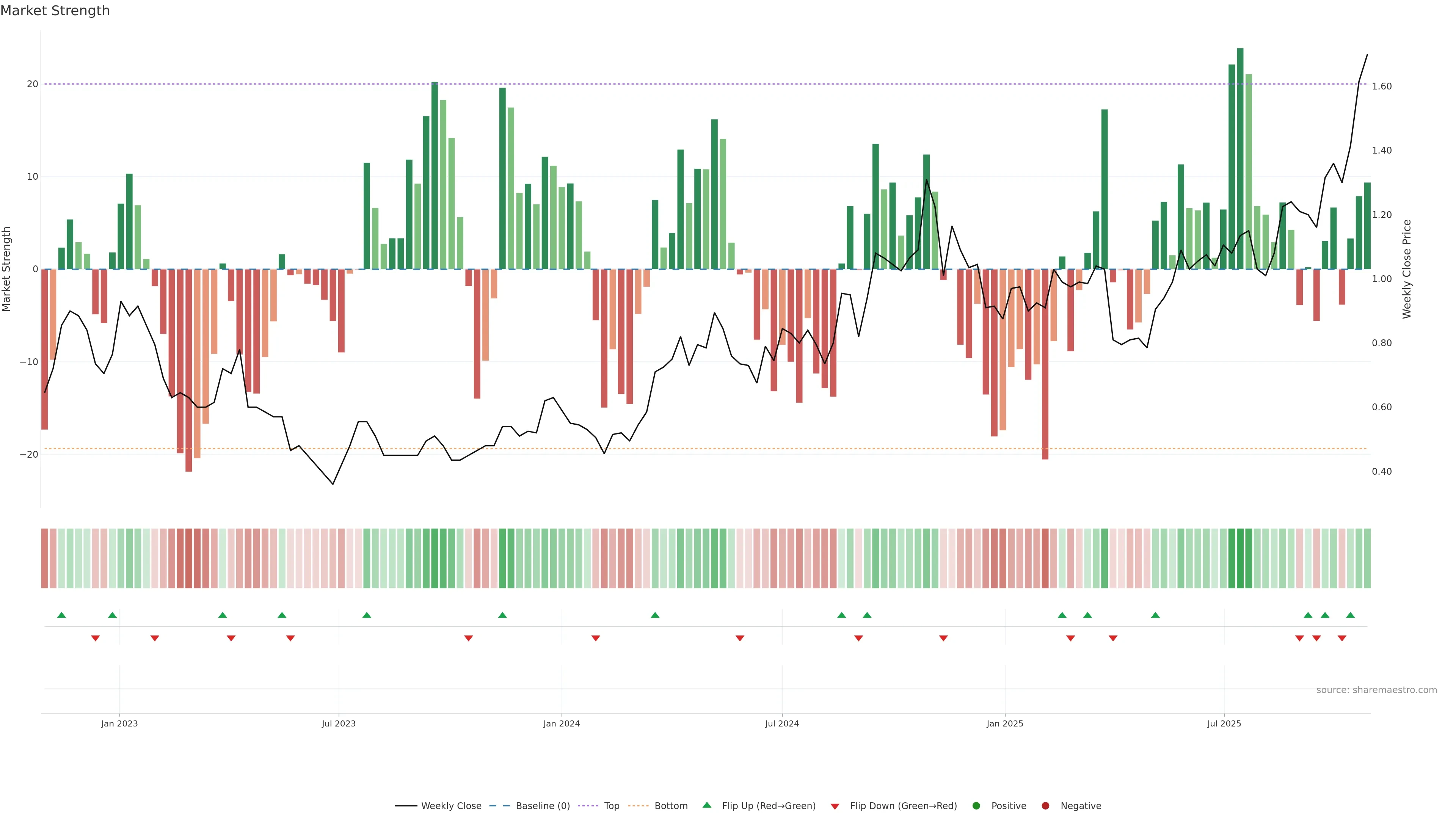Click the first flip-up triangle marker on left
Screen dimensions: 1456x819
click(x=61, y=615)
